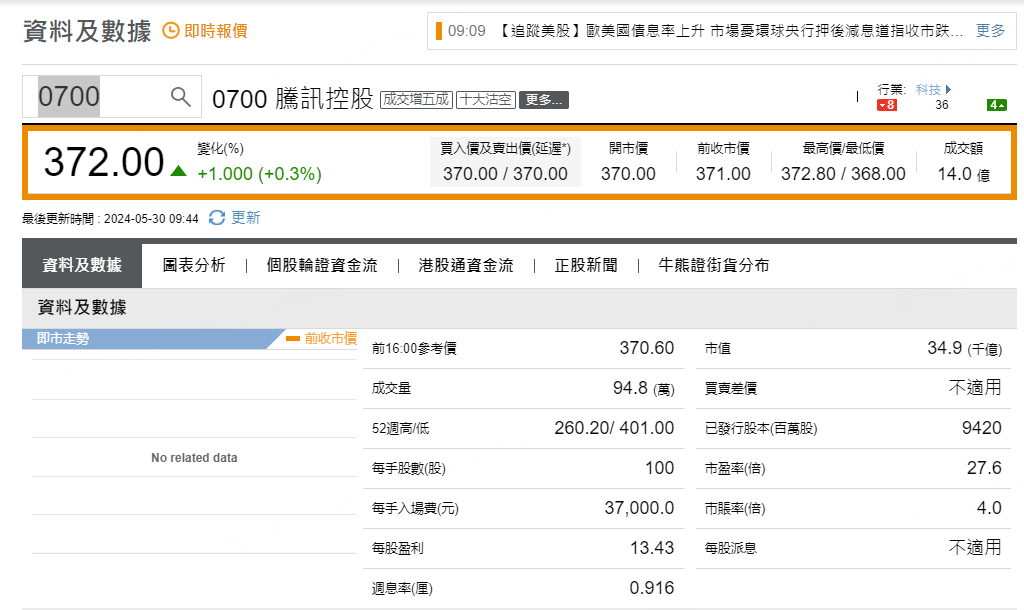Click the 每股派息 row label
The height and width of the screenshot is (610, 1024).
731,549
